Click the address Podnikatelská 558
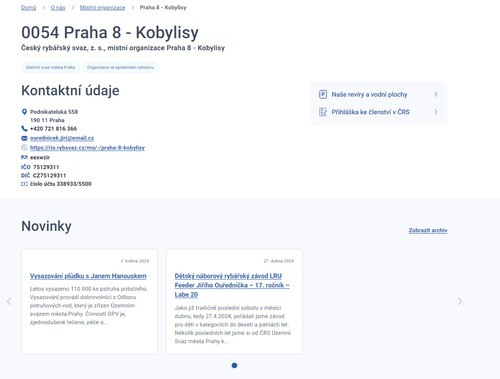500x379 pixels. [54, 112]
